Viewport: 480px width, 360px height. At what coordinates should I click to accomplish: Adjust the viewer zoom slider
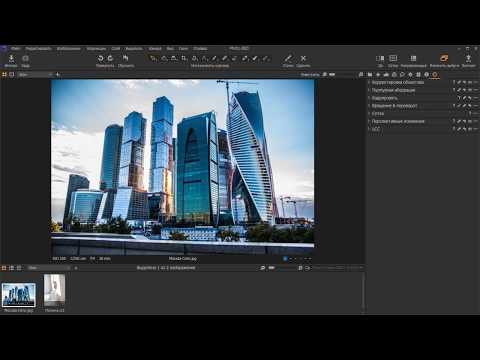(332, 75)
